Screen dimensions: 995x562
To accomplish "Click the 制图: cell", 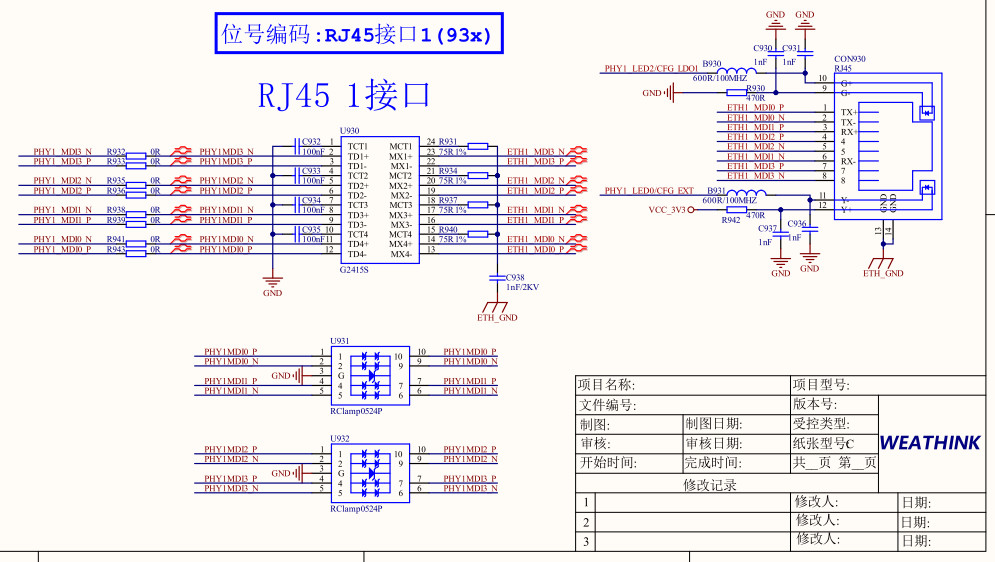I will [x=629, y=424].
